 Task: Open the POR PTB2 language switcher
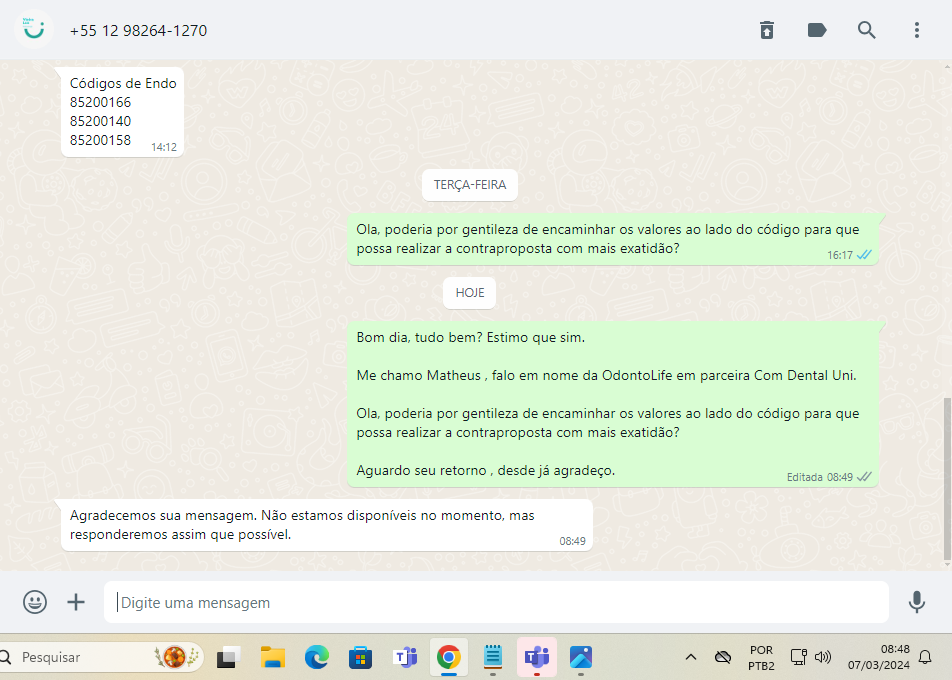pyautogui.click(x=760, y=657)
